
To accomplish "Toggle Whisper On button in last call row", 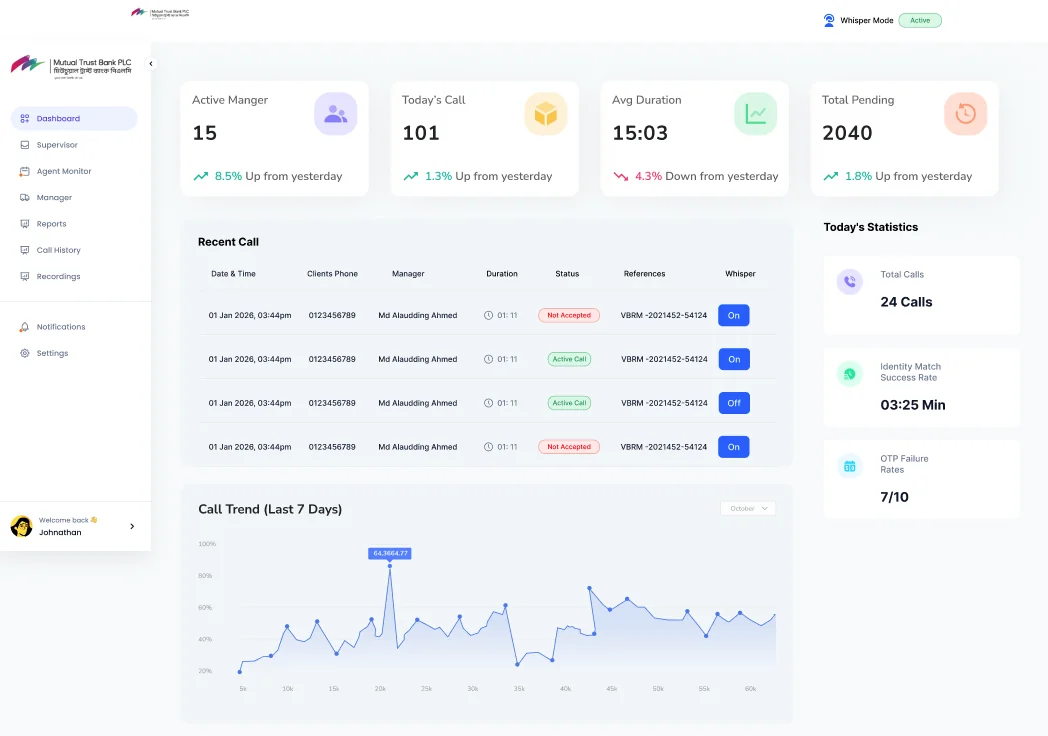I will pyautogui.click(x=733, y=447).
